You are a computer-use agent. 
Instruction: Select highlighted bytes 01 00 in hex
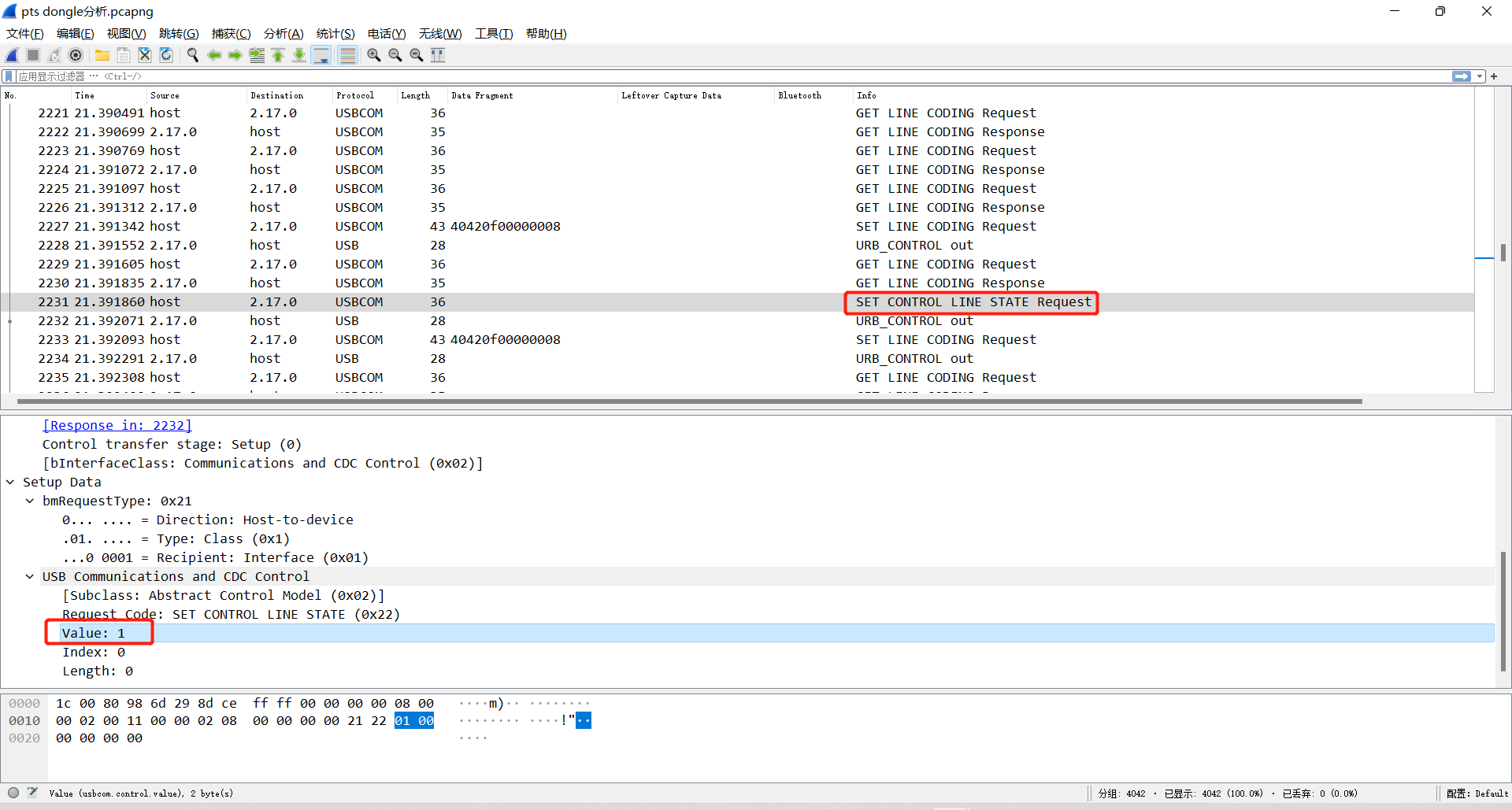click(x=414, y=720)
